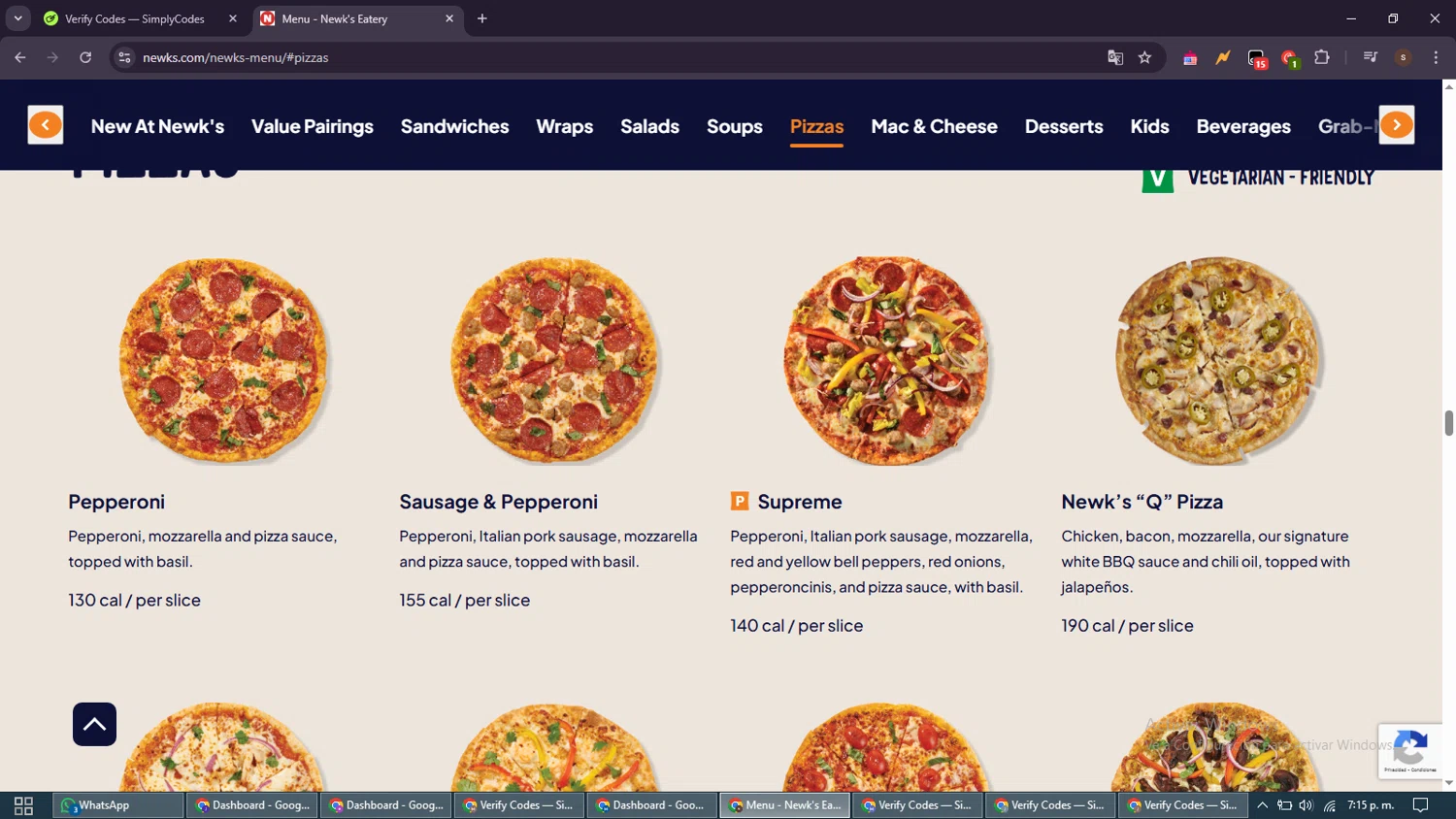Select the Pizzas category tab
This screenshot has width=1456, height=819.
816,126
